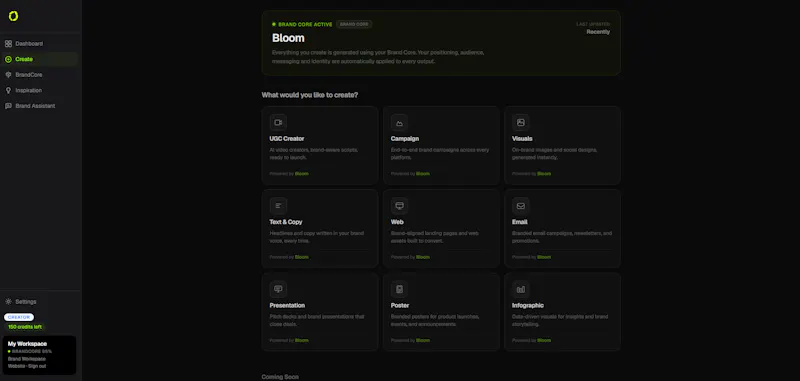
Task: Click the Text & Copy lines icon
Action: (278, 206)
